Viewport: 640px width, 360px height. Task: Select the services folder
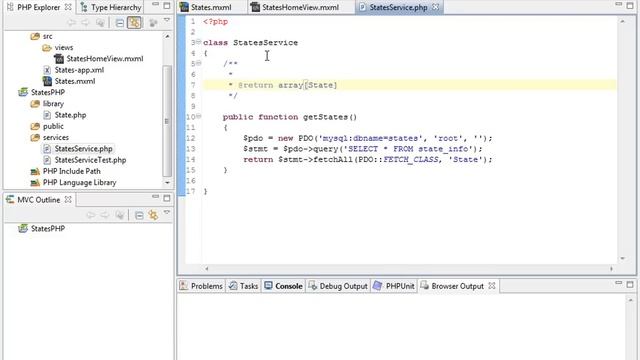[56, 138]
